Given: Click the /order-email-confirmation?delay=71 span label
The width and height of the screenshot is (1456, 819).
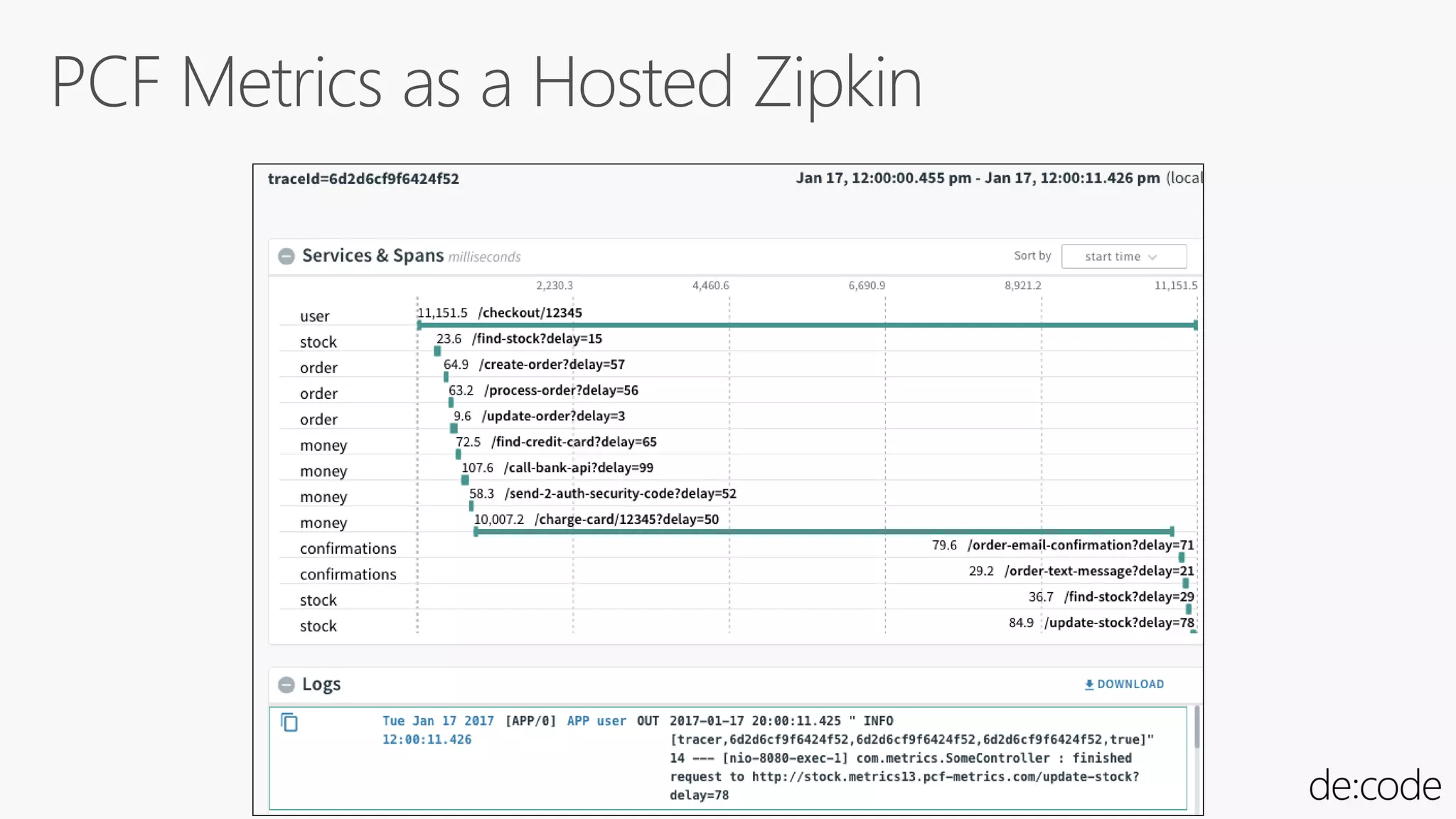Looking at the screenshot, I should (x=1080, y=545).
